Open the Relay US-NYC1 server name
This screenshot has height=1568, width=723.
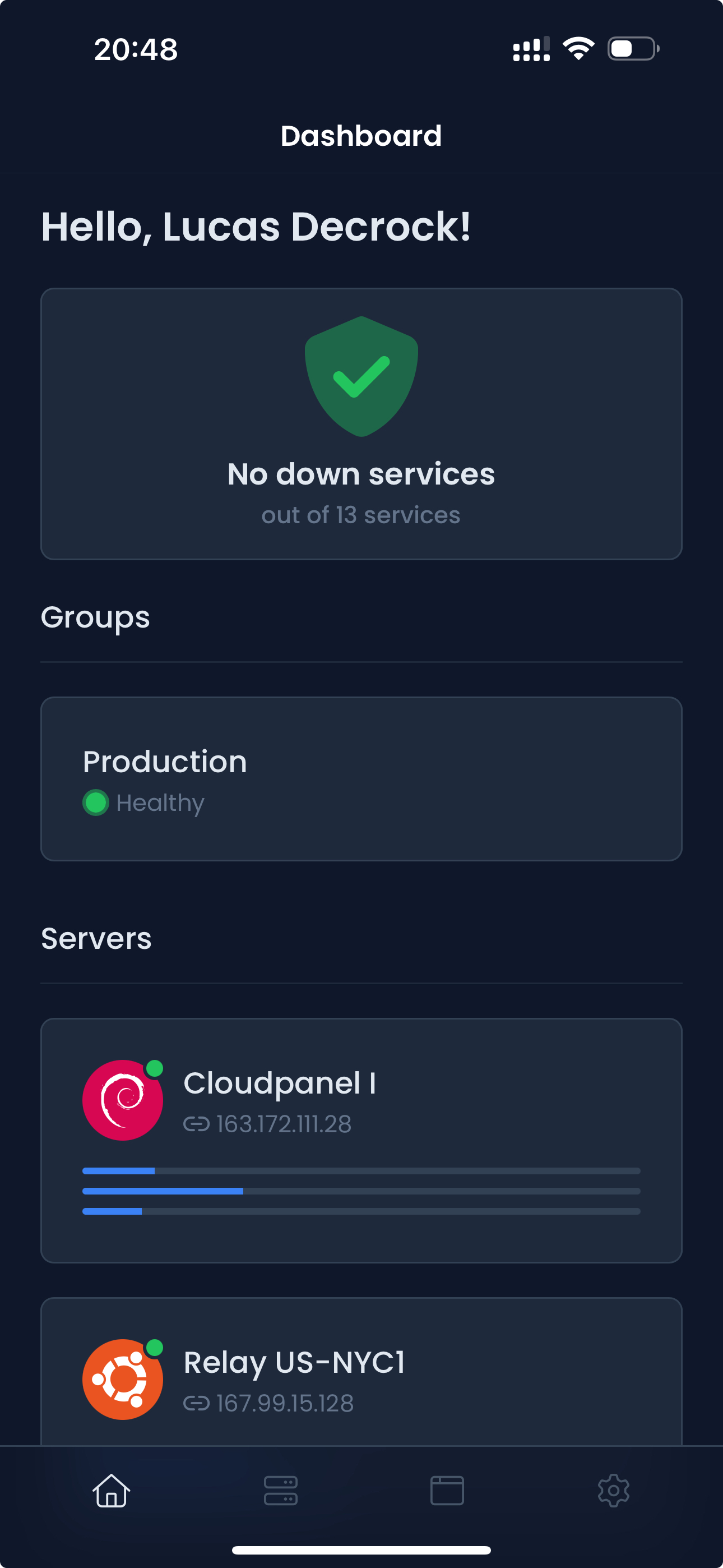[294, 1362]
